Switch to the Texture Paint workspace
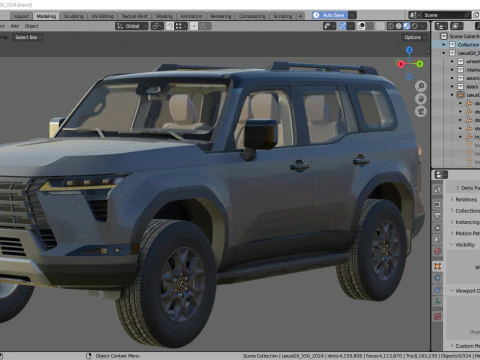 click(x=134, y=16)
